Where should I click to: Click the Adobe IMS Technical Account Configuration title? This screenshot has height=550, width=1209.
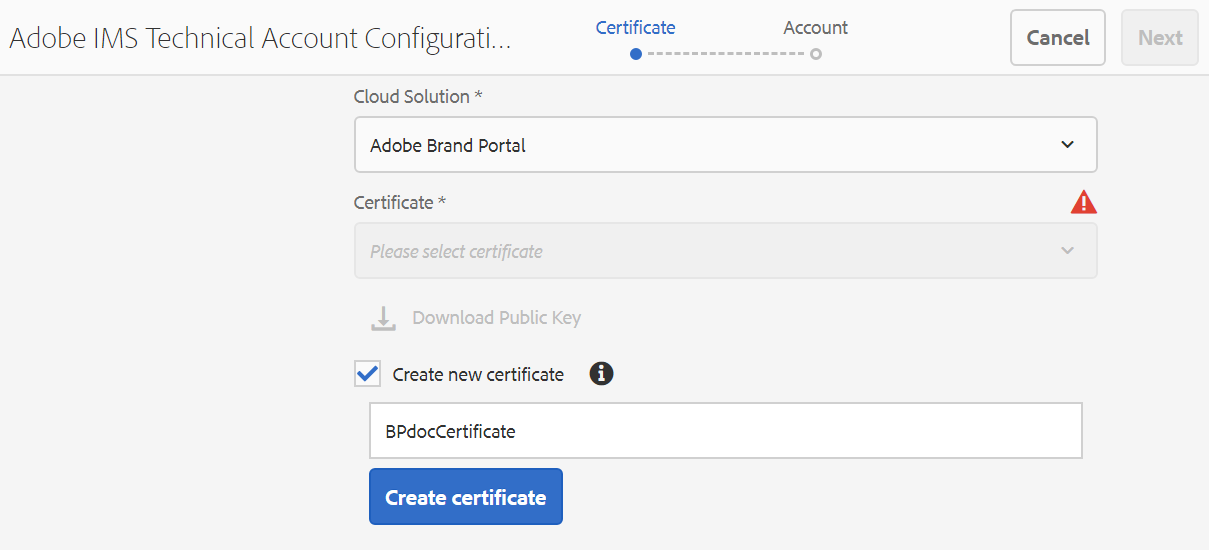(260, 38)
